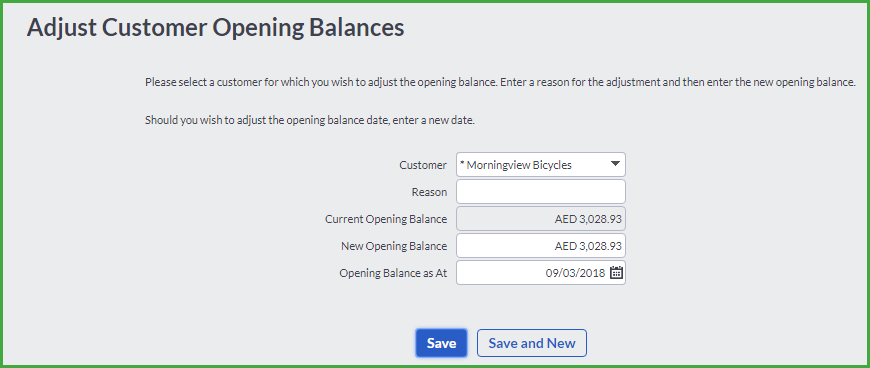Click into the empty Reason field

point(541,191)
